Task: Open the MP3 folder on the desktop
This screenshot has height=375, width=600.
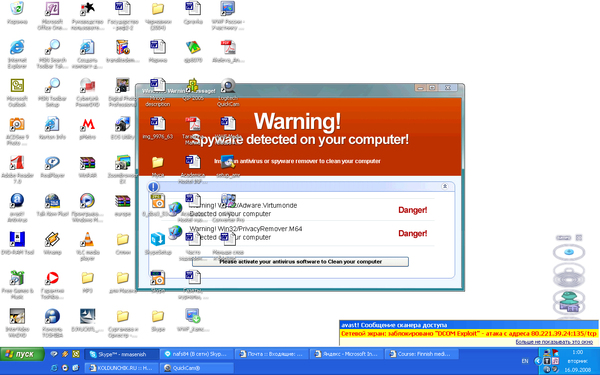Action: 87,278
